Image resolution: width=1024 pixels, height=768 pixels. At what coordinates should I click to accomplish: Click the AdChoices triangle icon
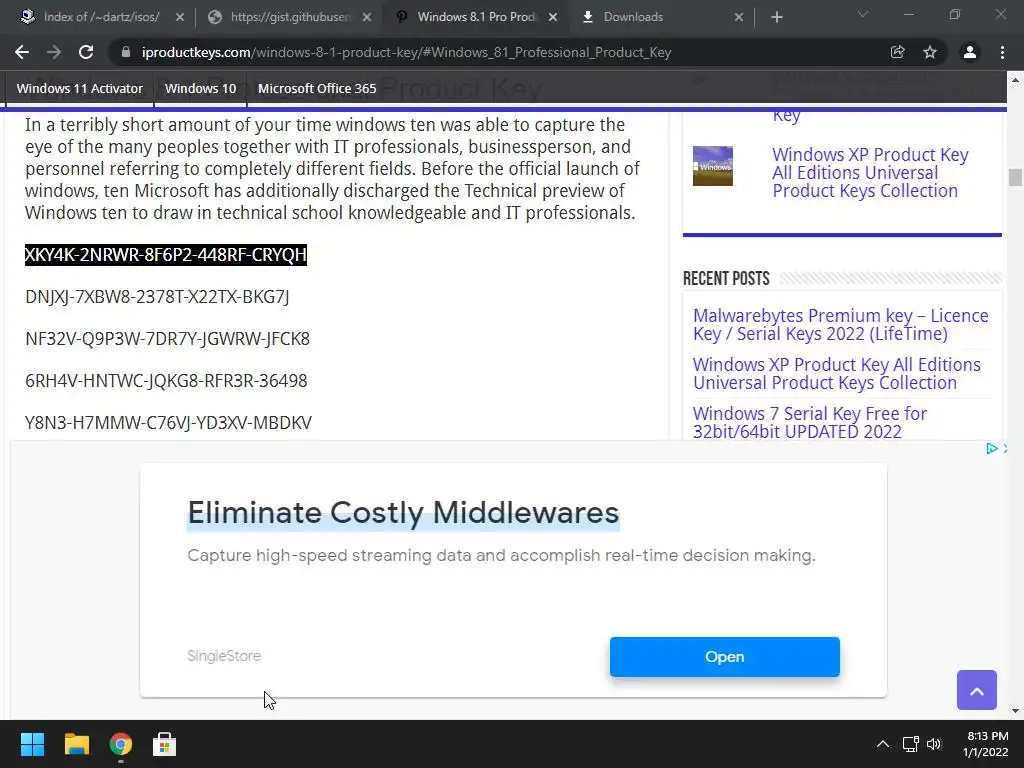coord(991,448)
